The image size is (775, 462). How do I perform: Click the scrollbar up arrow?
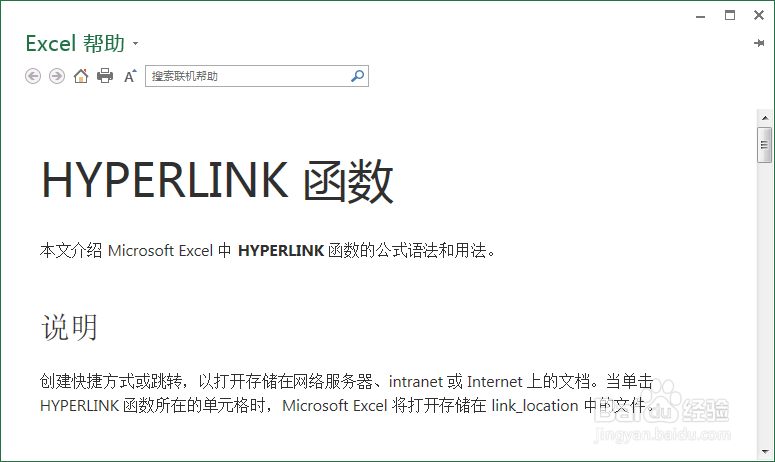[765, 118]
